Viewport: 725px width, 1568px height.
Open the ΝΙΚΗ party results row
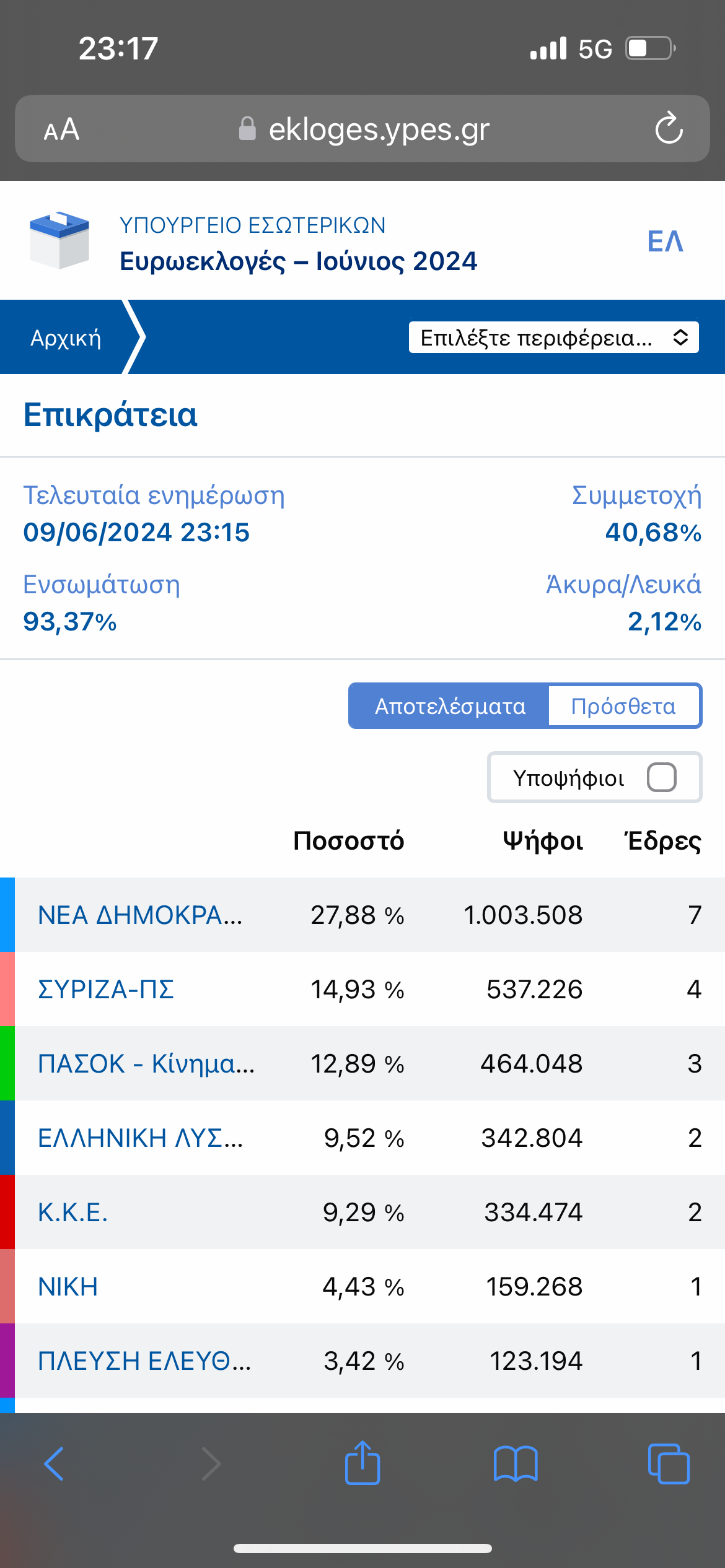point(362,1286)
